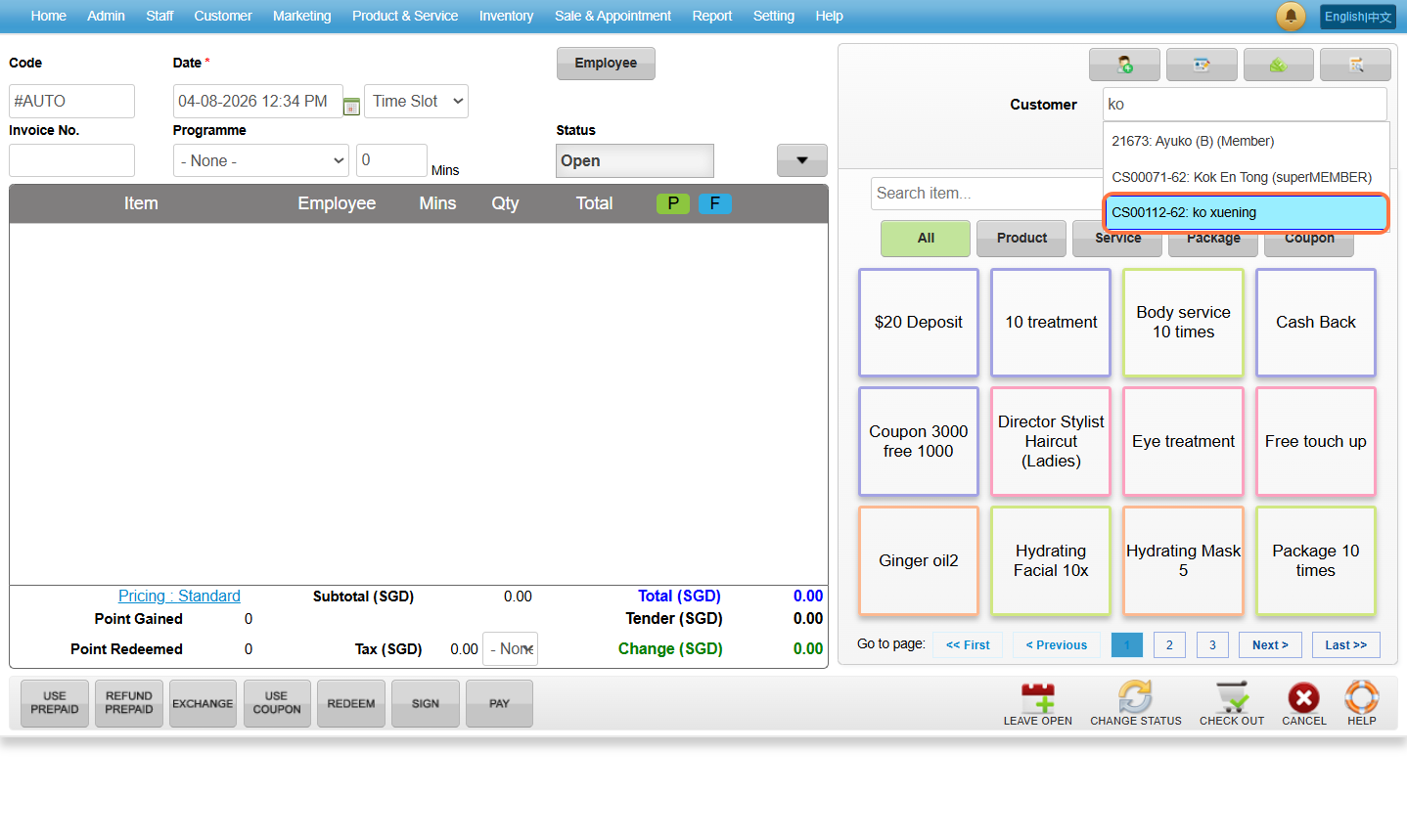Screen dimensions: 1407x840
Task: Open the Time Slot dropdown
Action: [x=416, y=101]
